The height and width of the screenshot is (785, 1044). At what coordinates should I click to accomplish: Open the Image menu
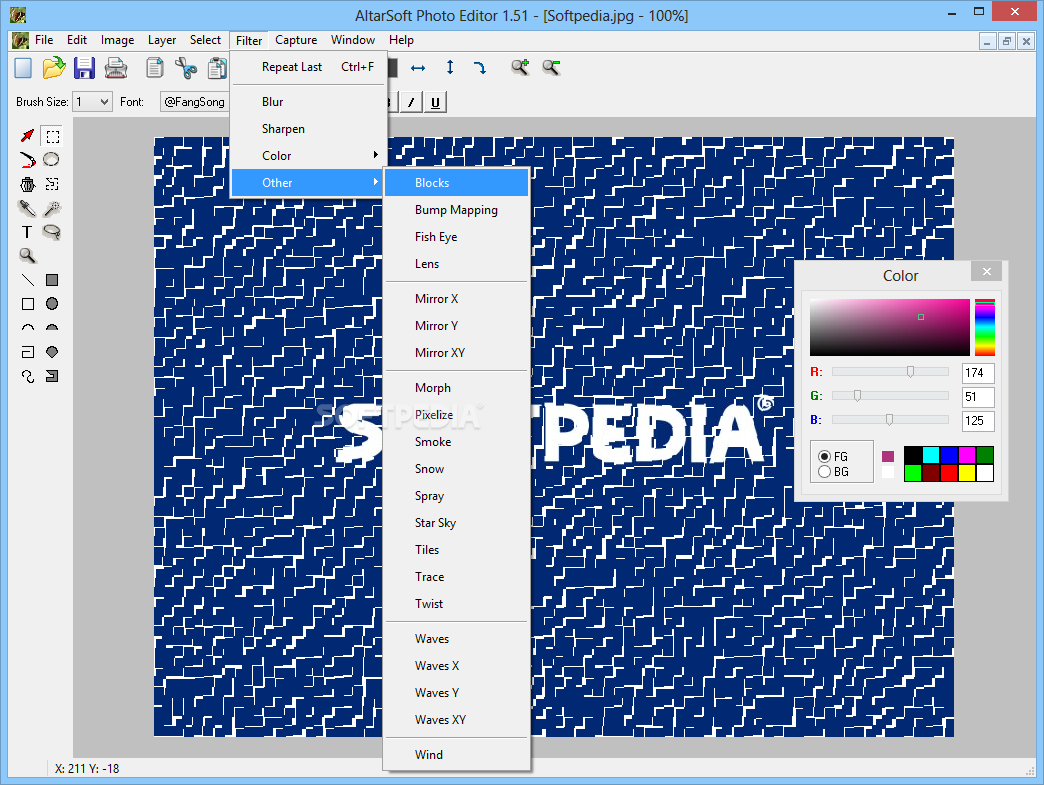tap(117, 40)
